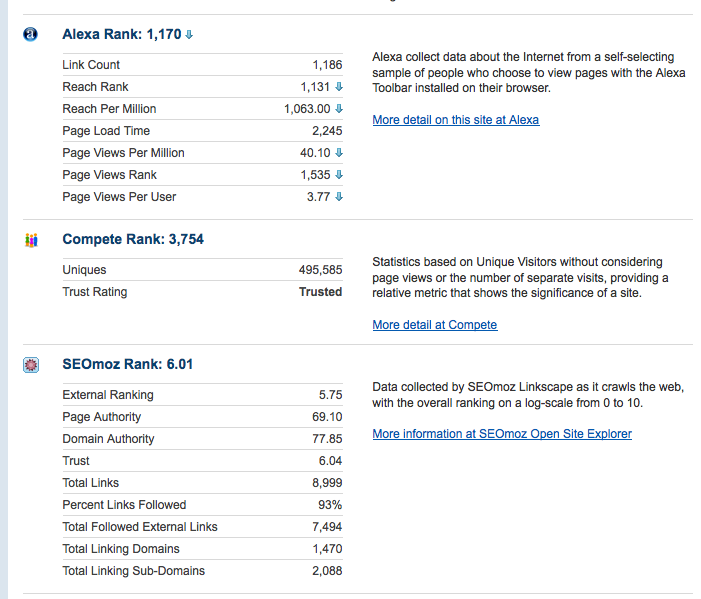Select the Total Followed External Links label
Image resolution: width=701 pixels, height=599 pixels.
click(x=140, y=527)
